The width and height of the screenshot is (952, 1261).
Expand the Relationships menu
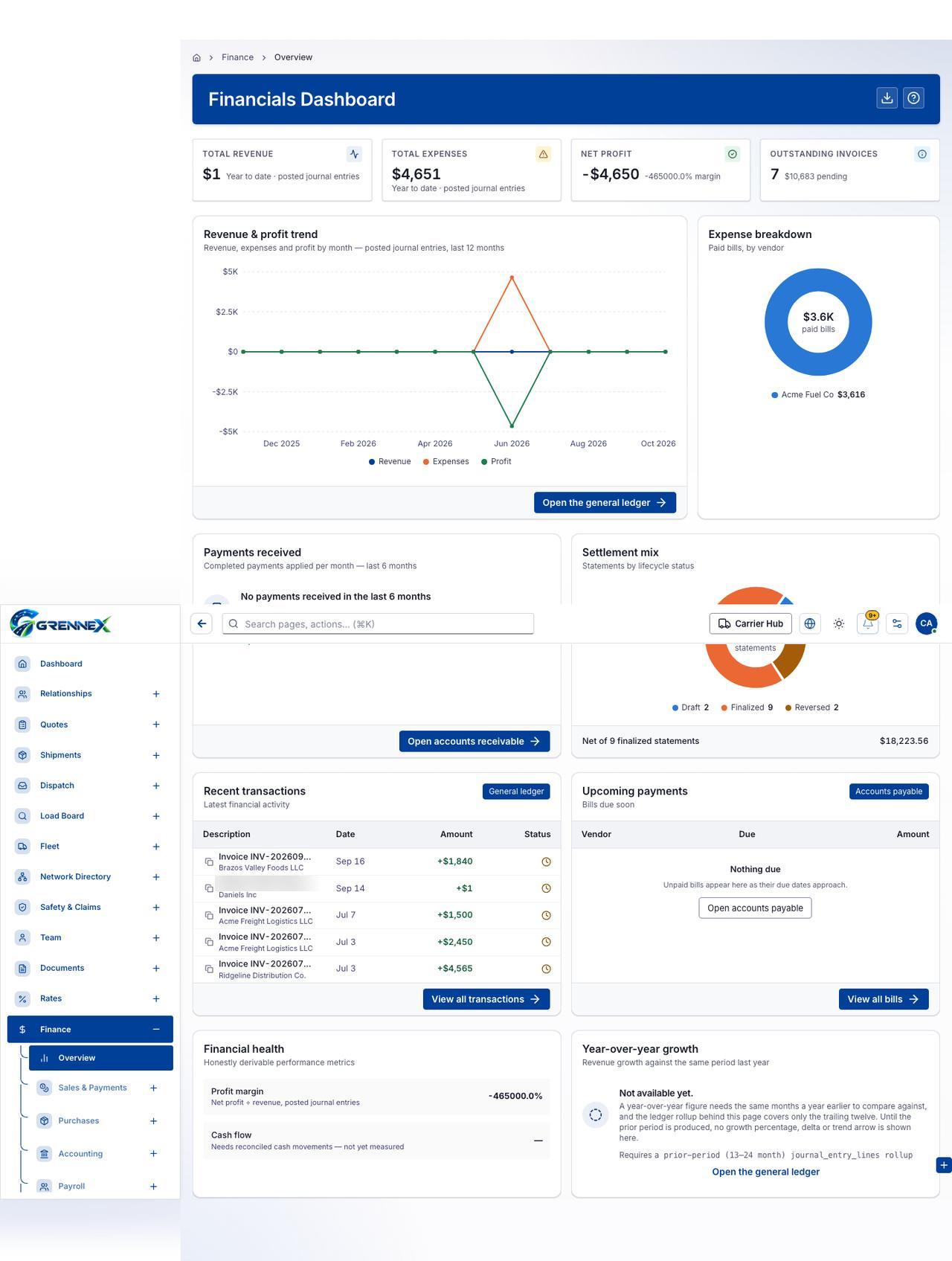[156, 694]
